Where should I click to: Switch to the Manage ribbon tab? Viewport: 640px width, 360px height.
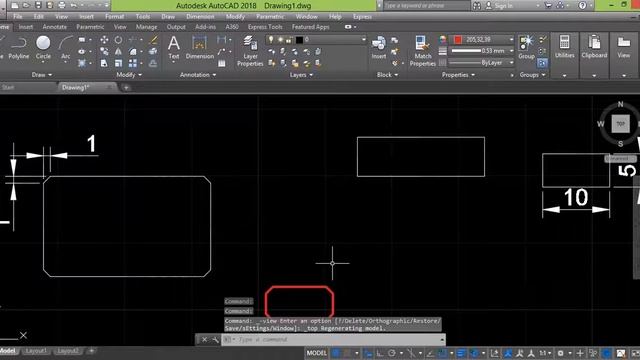146,27
